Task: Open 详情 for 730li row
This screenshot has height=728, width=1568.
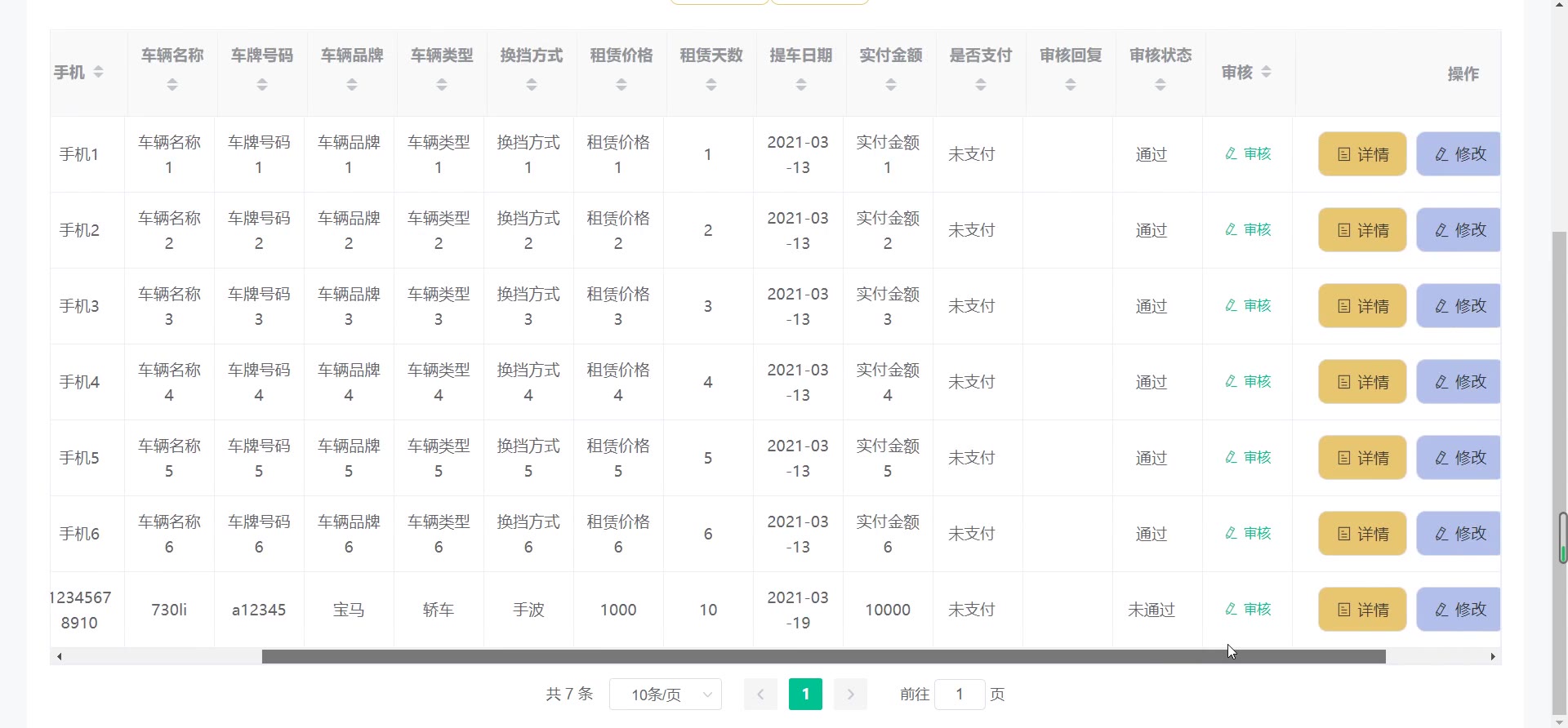Action: [1362, 609]
